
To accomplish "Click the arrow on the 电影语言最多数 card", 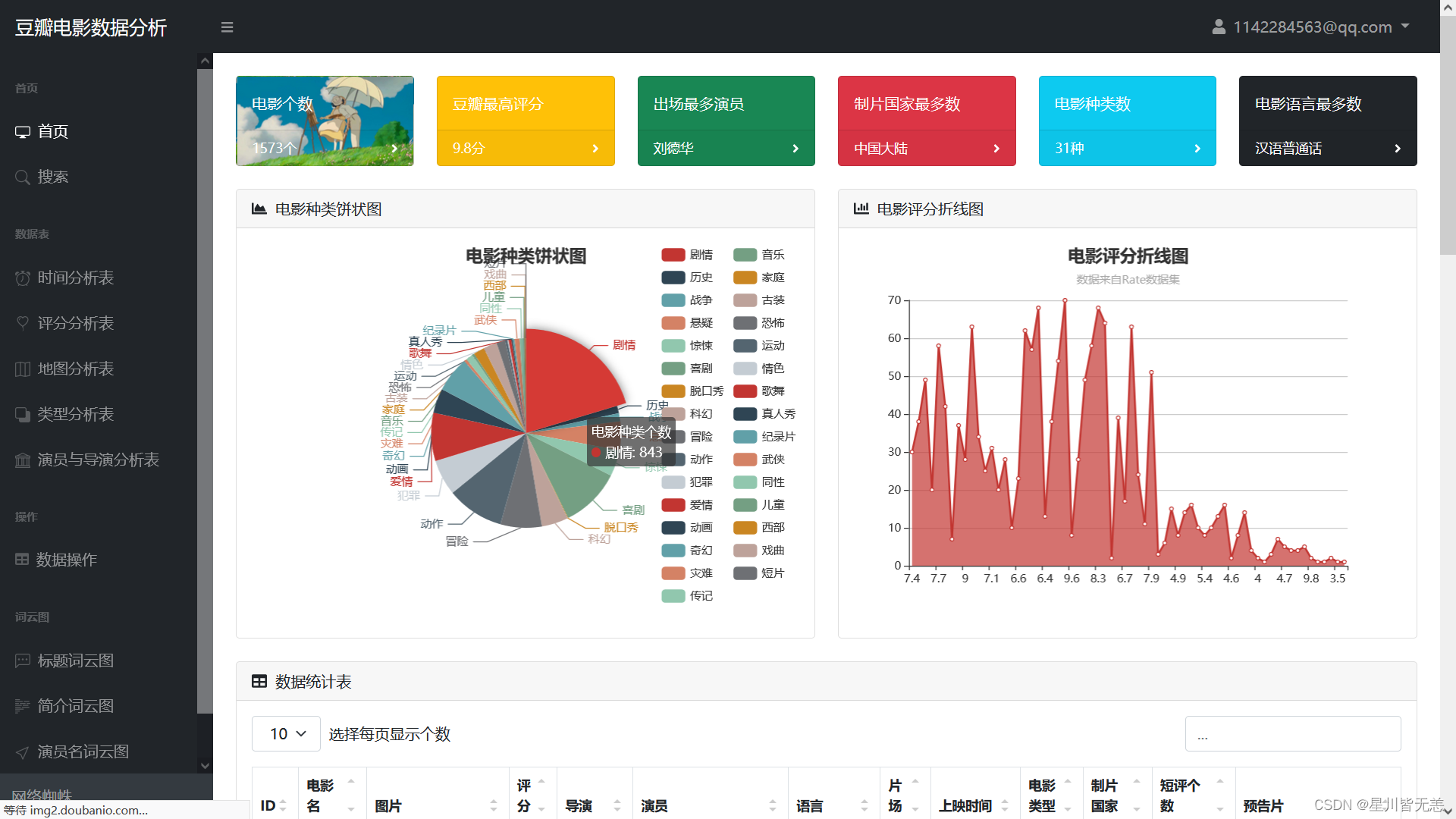I will [x=1398, y=149].
